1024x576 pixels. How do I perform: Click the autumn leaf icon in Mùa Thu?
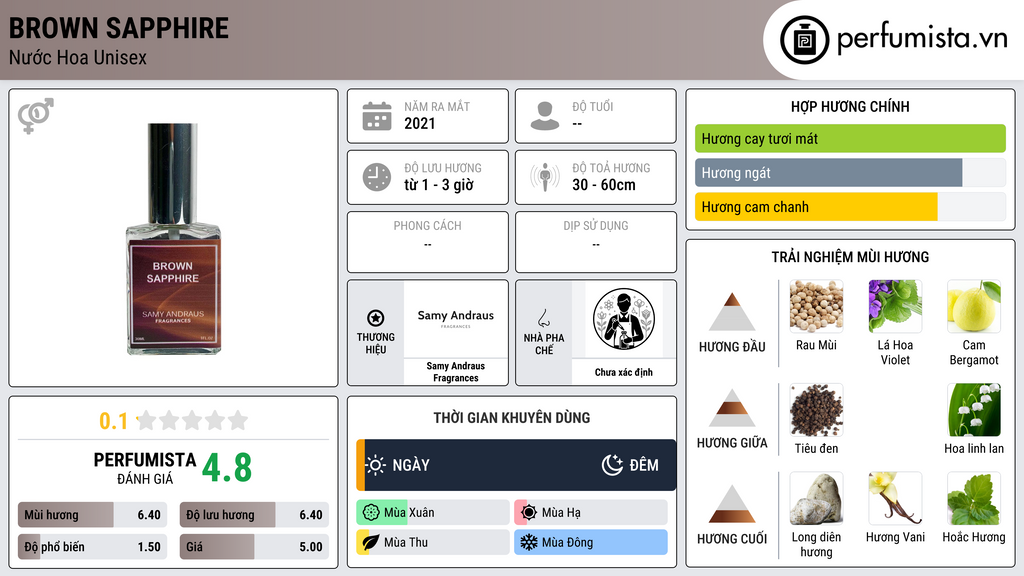click(x=371, y=542)
